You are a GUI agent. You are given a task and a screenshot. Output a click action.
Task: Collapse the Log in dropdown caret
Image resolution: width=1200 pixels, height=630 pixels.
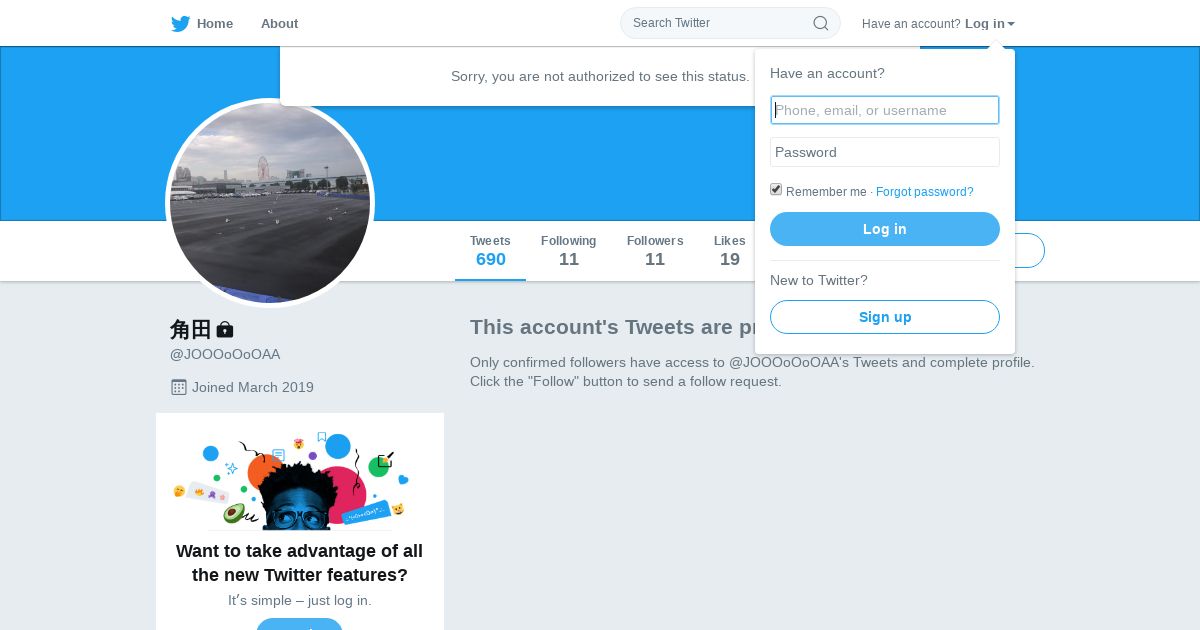[x=1011, y=24]
